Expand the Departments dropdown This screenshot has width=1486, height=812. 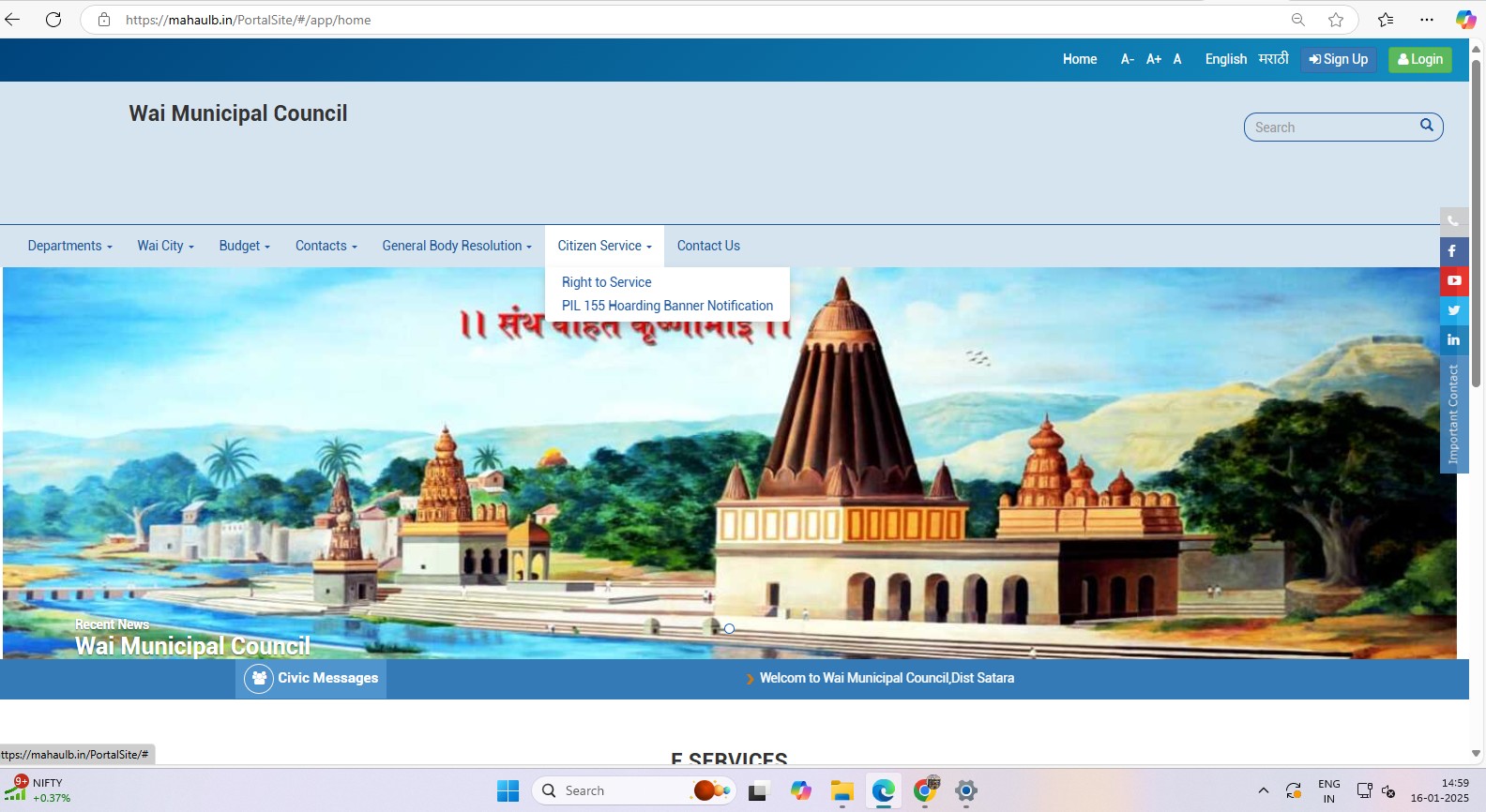pyautogui.click(x=70, y=246)
